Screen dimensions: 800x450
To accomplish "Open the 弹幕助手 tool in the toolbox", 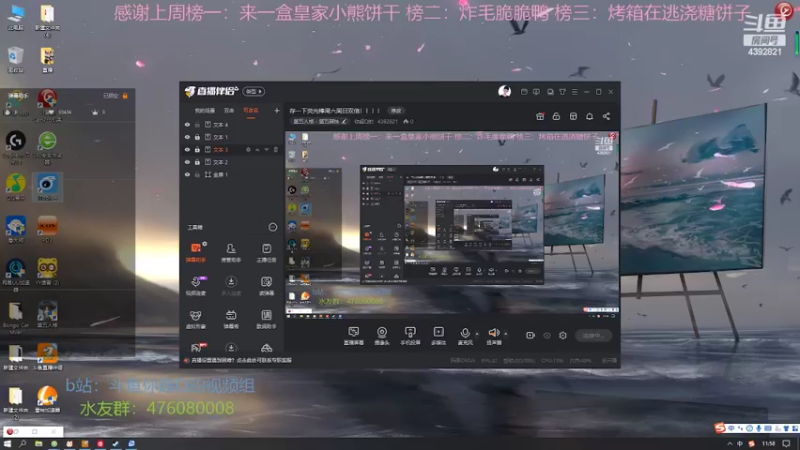I will tap(196, 253).
